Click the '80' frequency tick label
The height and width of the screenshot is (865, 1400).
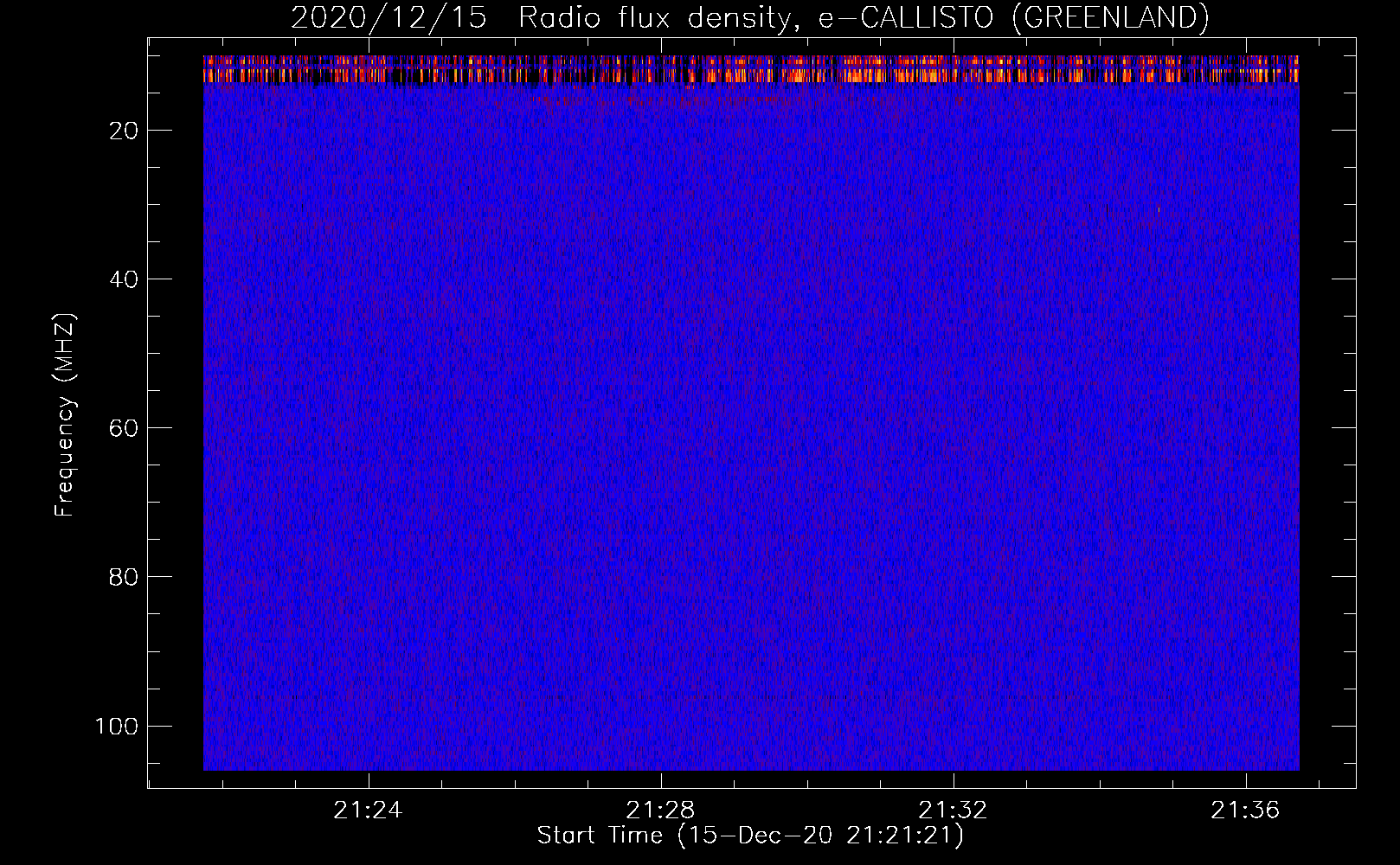(124, 577)
